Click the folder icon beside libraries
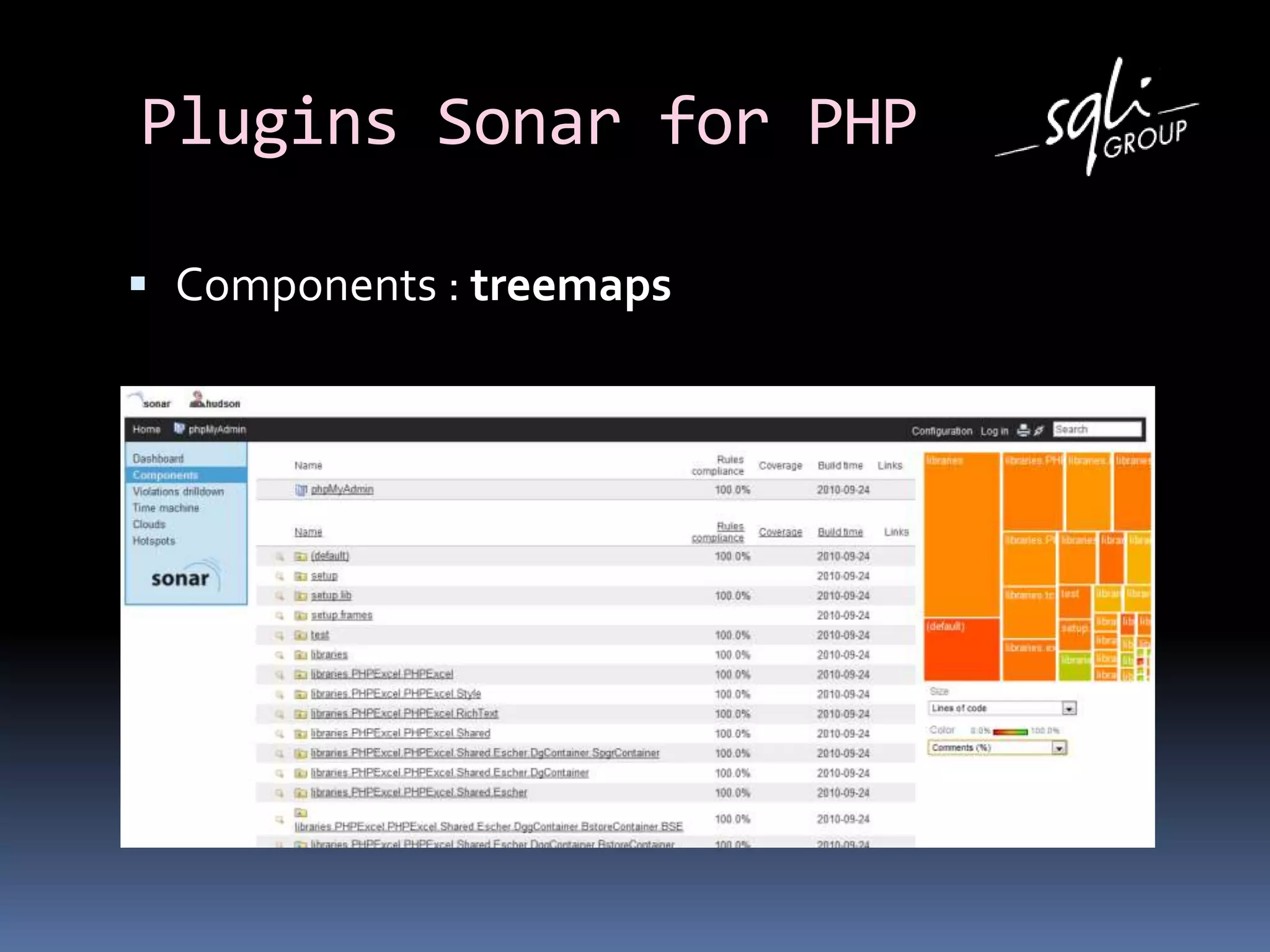Viewport: 1270px width, 952px height. click(301, 654)
